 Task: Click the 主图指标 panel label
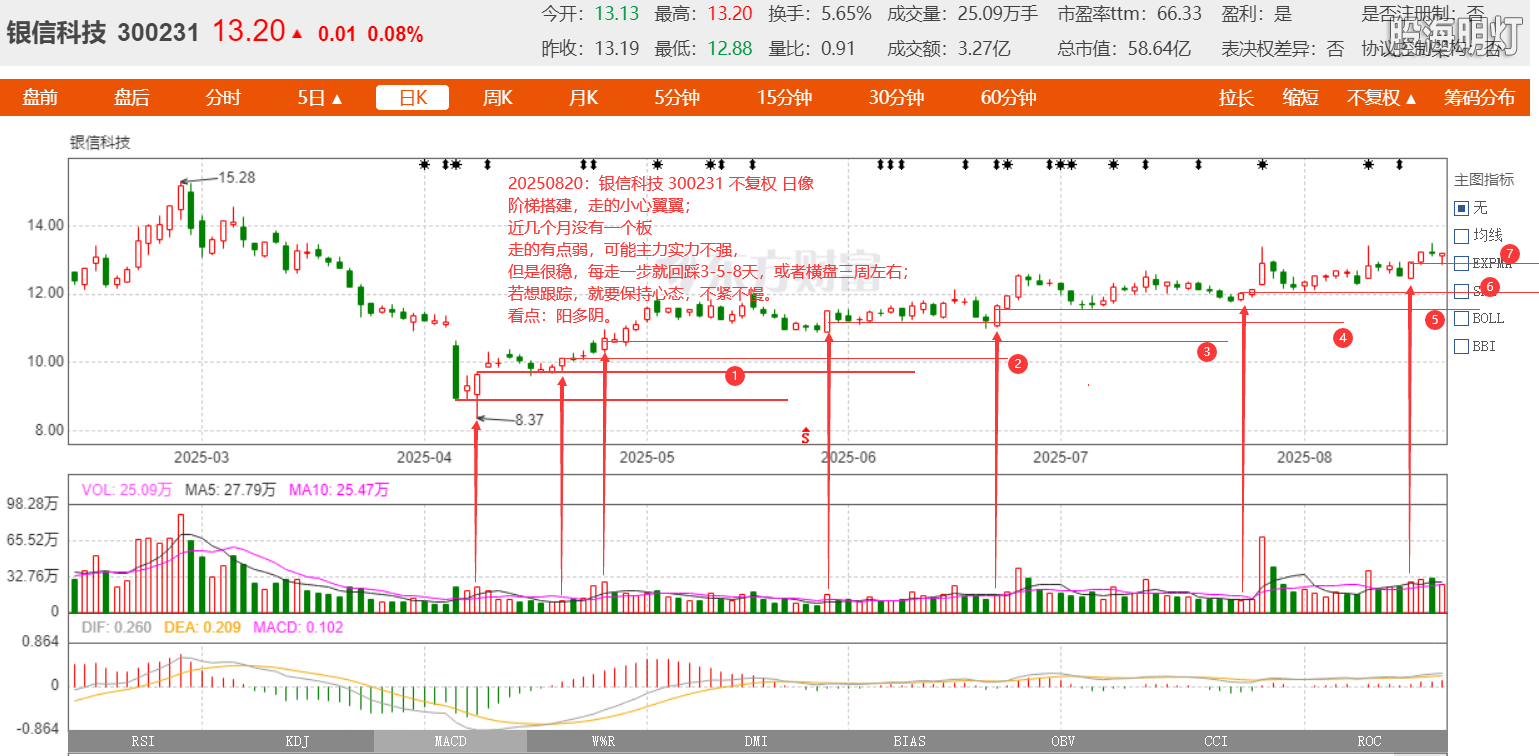tap(1484, 180)
